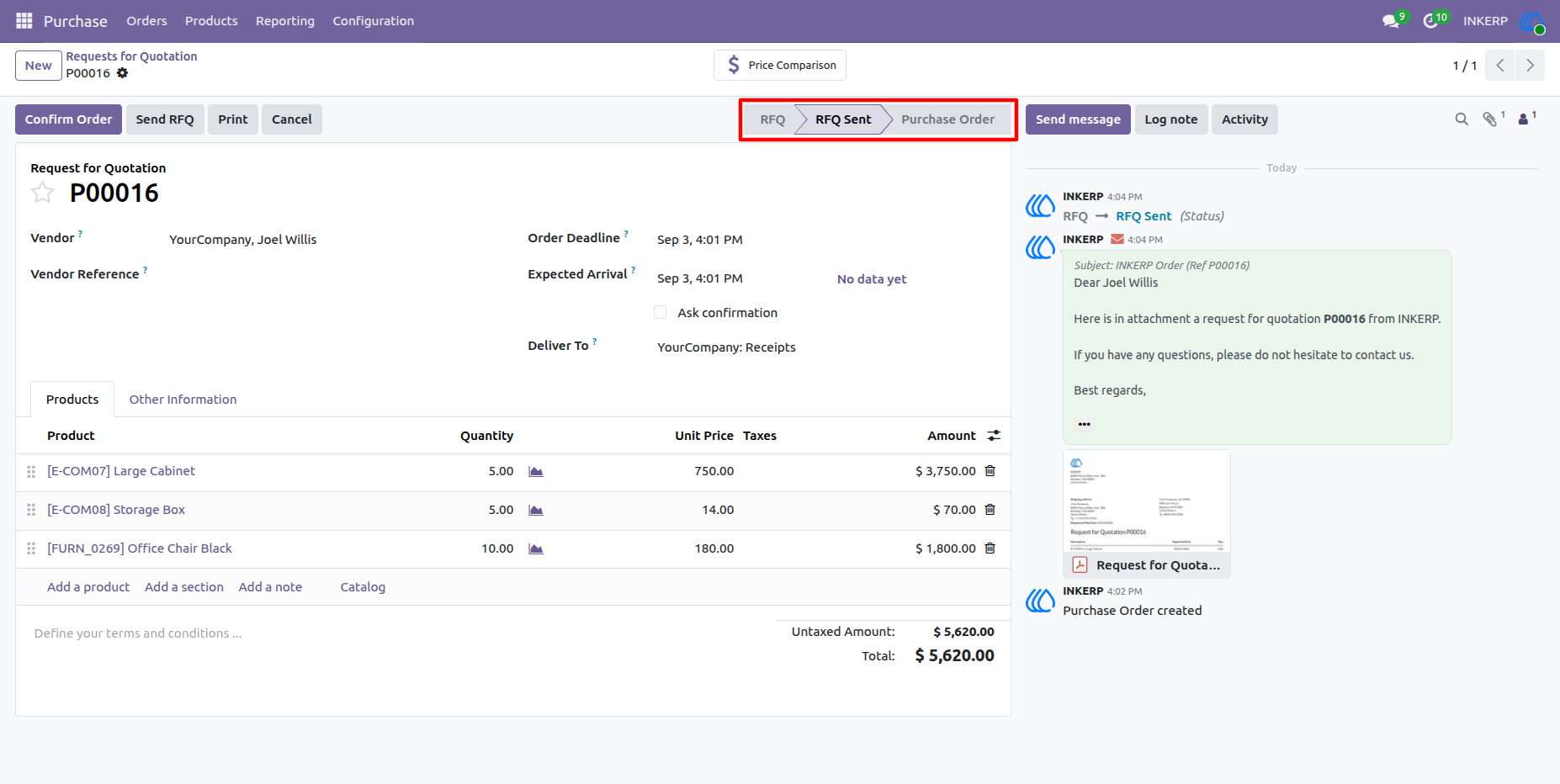The image size is (1560, 784).
Task: Delete the Office Chair Black line with trash icon
Action: [x=990, y=548]
